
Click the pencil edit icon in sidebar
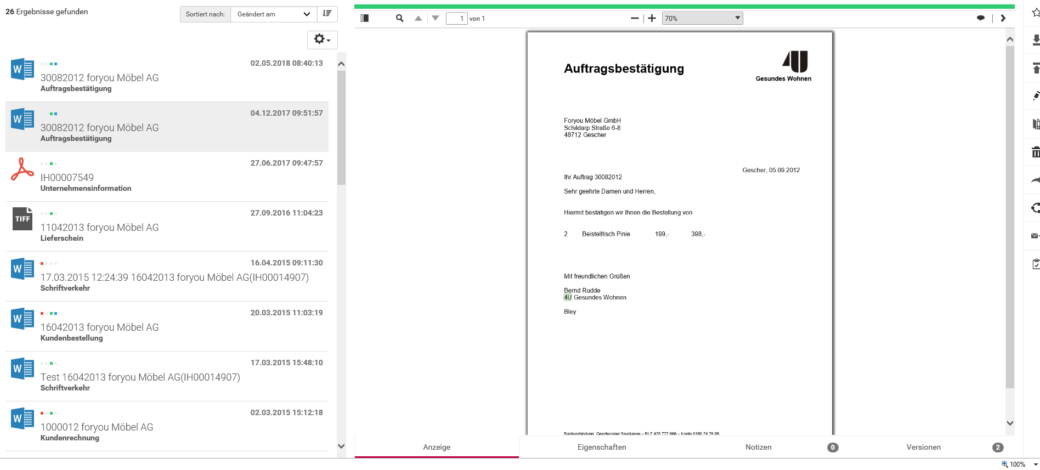point(1036,97)
